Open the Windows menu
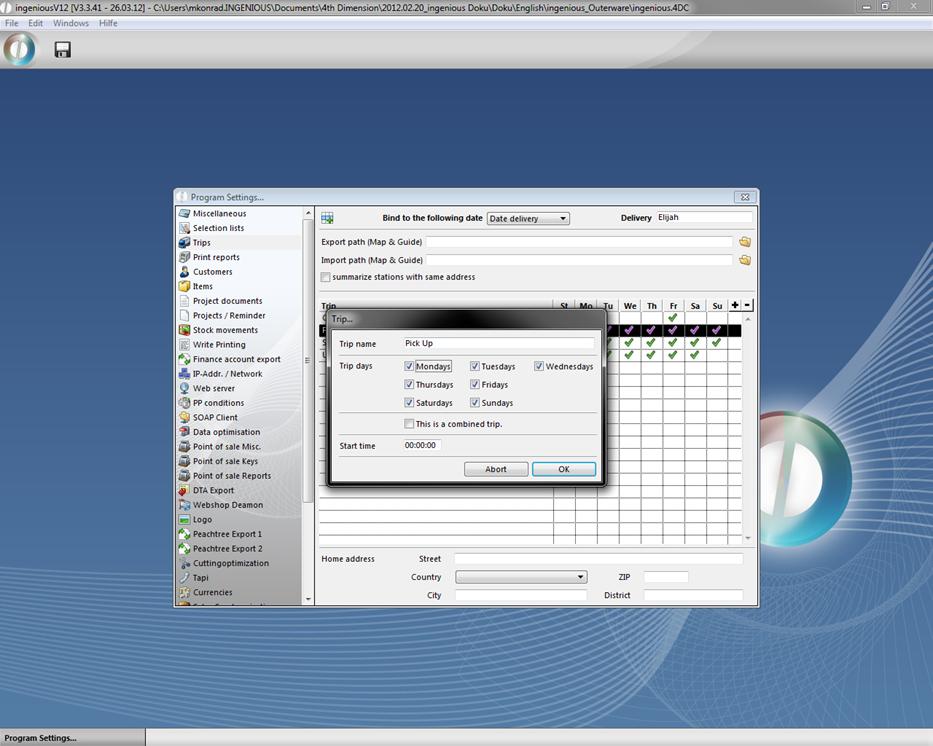The image size is (933, 746). coord(70,23)
